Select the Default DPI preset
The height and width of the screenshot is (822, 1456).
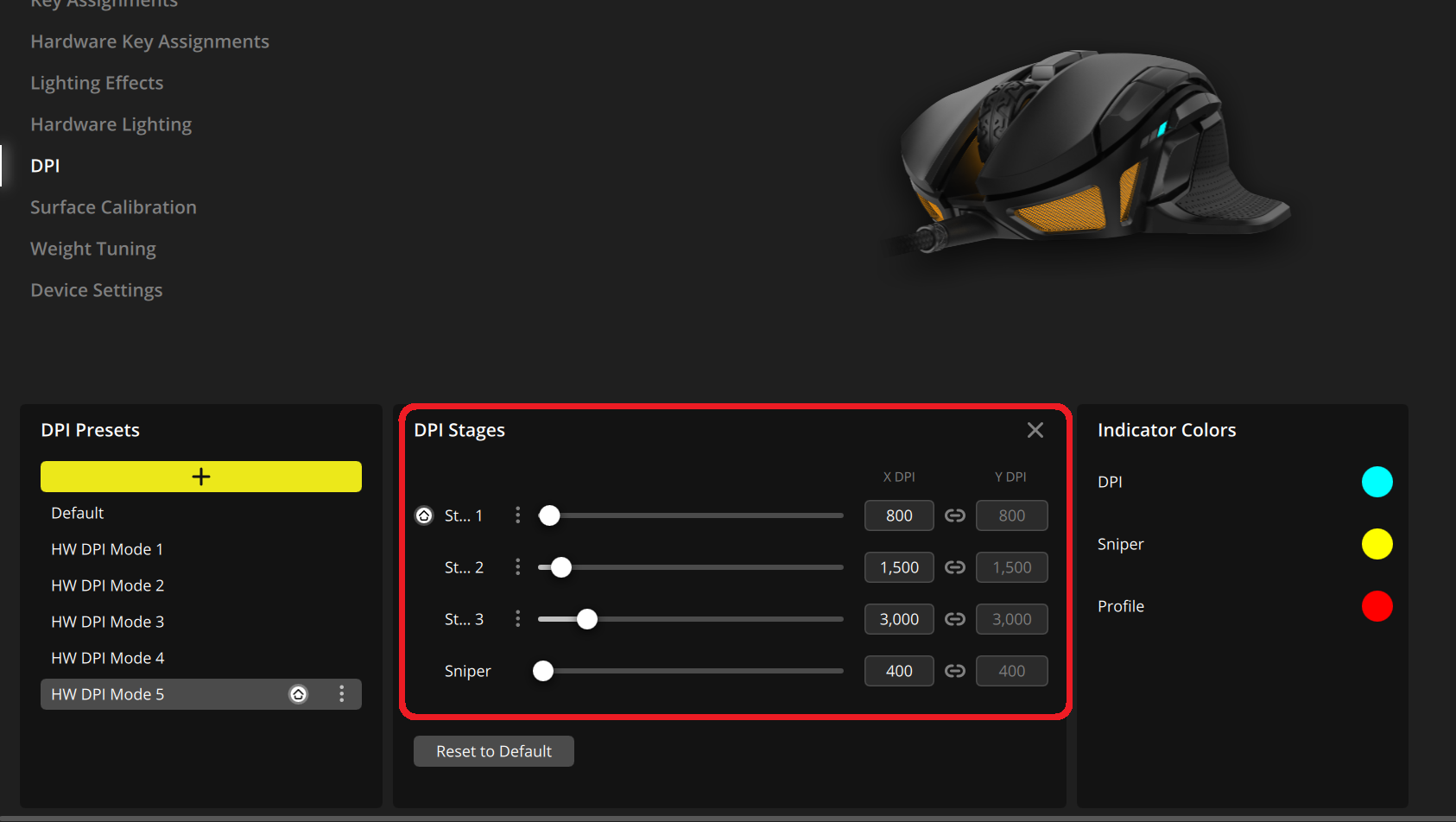[77, 512]
